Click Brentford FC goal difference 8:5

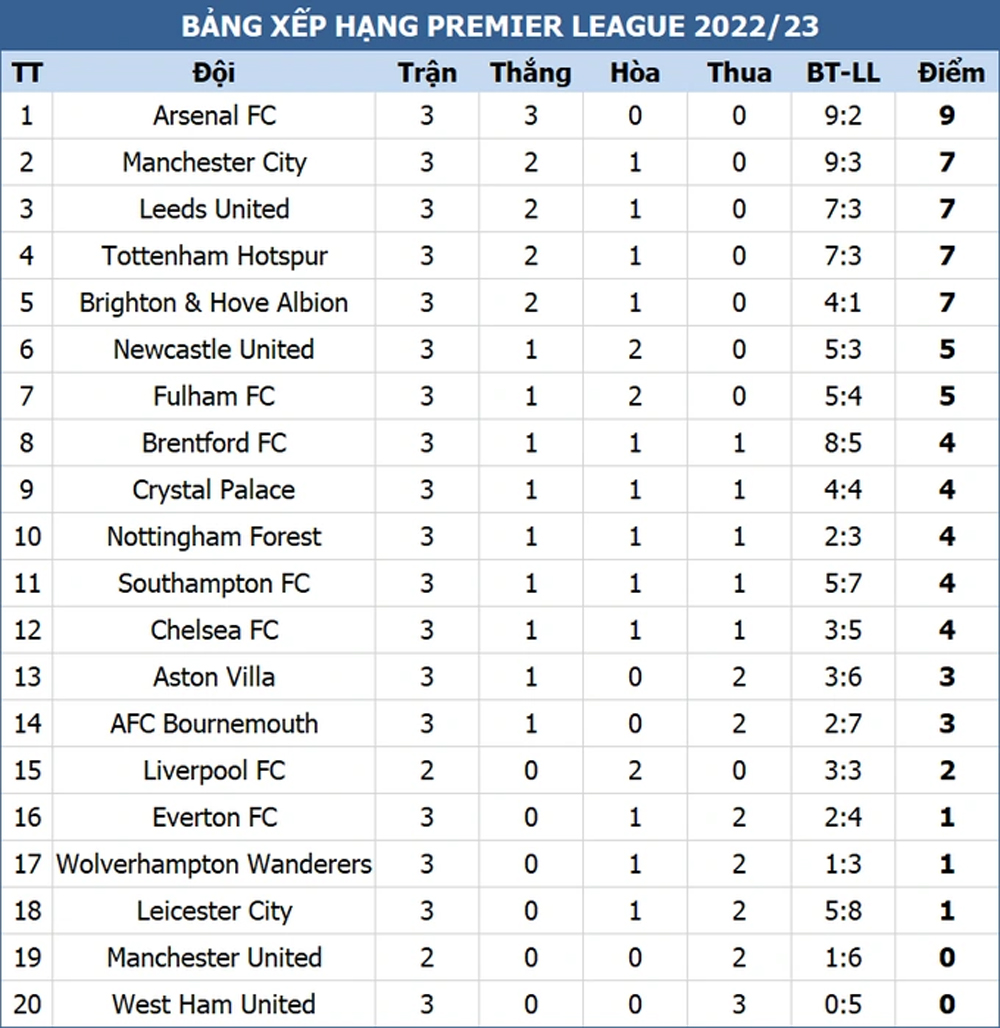[843, 443]
